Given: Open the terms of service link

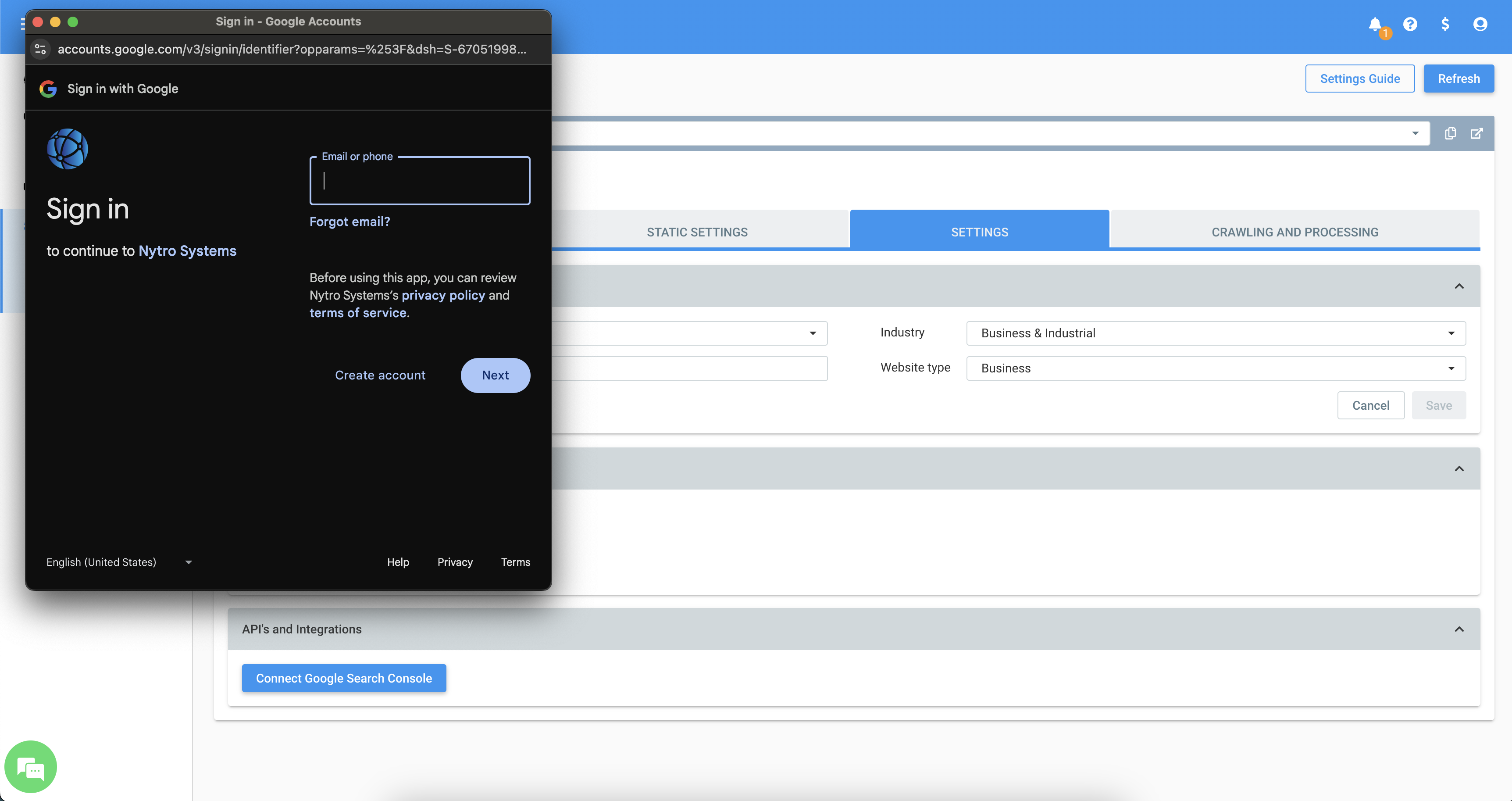Looking at the screenshot, I should [358, 313].
